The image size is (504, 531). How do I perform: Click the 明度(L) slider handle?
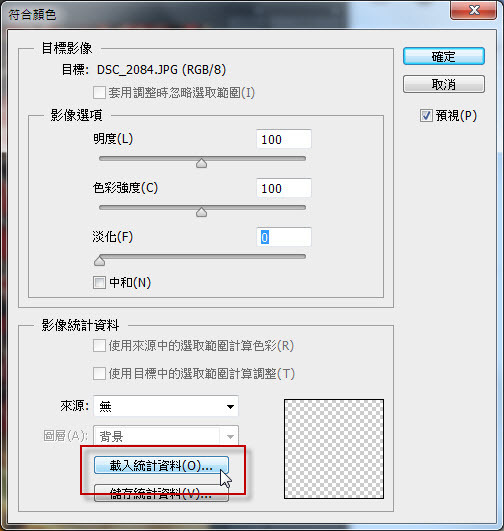(202, 163)
